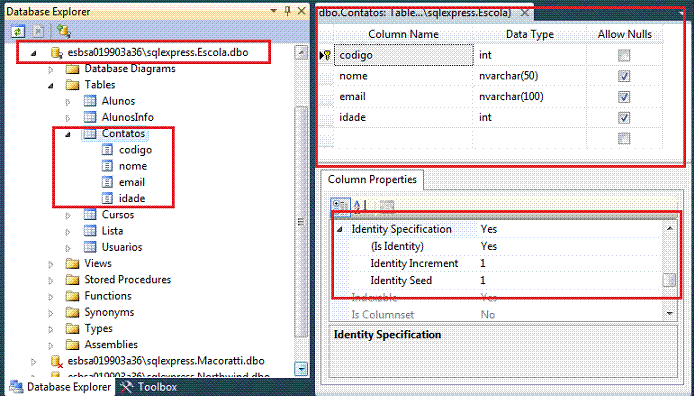
Task: Switch Column Properties to Alphabetical sort
Action: pos(360,206)
